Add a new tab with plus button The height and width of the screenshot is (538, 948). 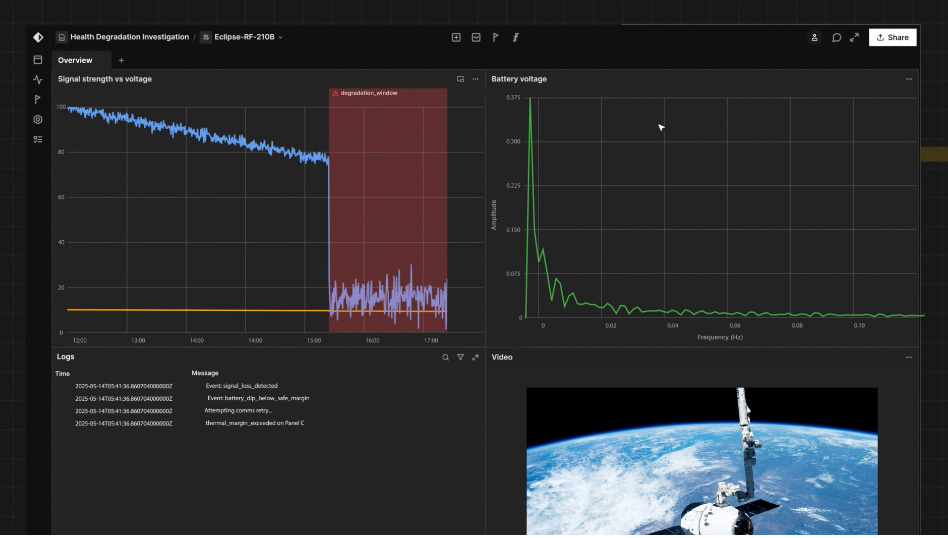point(121,60)
